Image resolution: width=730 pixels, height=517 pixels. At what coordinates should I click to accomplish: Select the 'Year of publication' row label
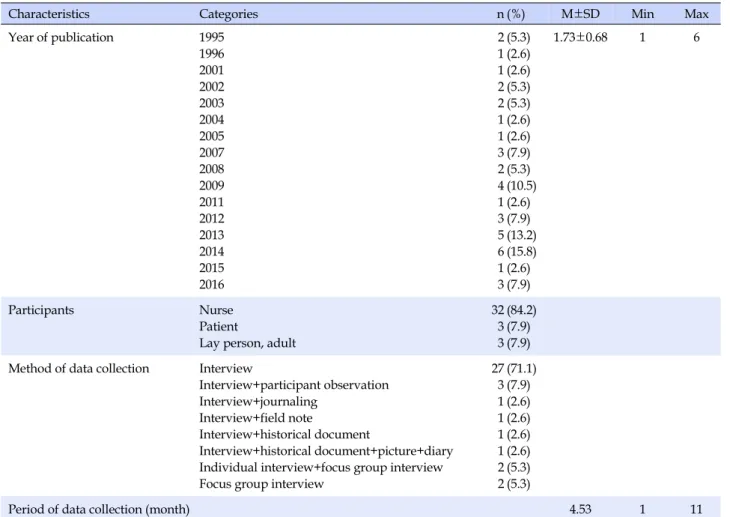tap(61, 37)
